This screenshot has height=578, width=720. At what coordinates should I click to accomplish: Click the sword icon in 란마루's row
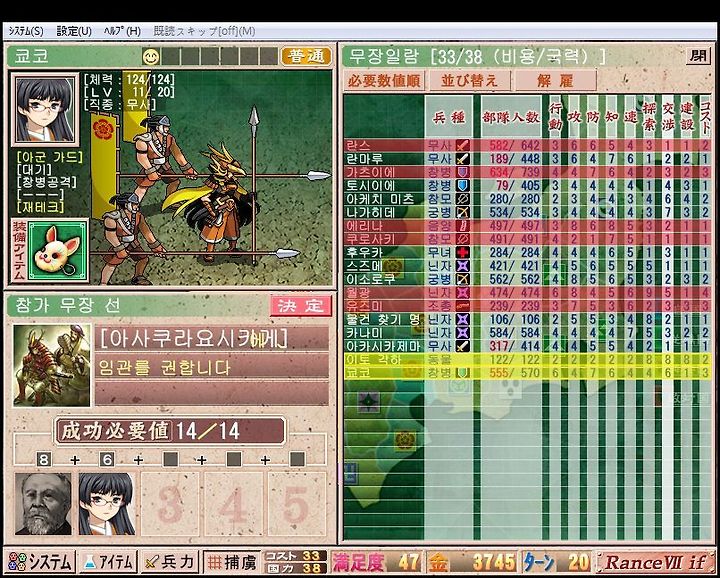click(462, 159)
